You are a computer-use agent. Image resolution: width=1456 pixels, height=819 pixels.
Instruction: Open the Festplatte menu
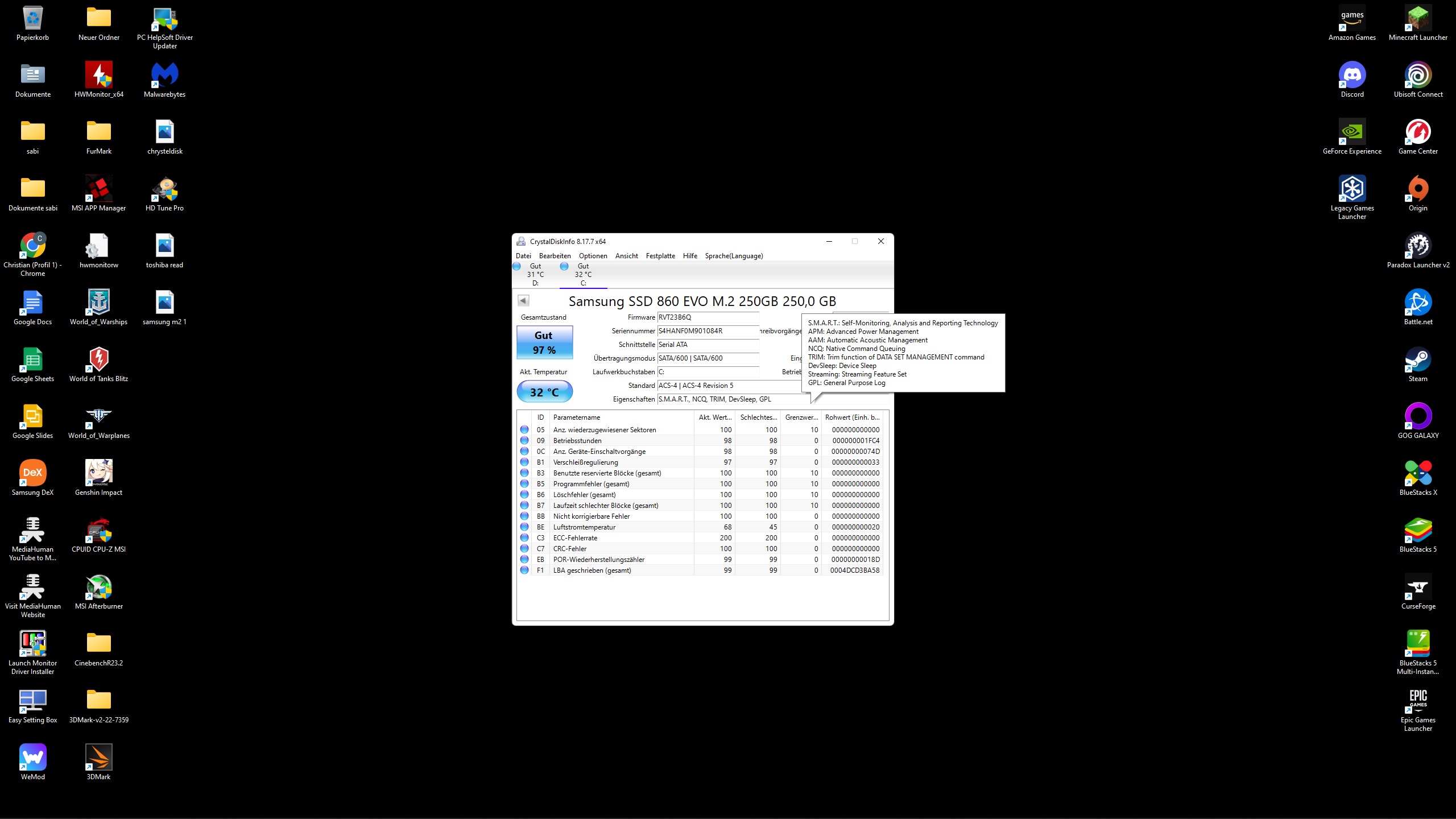click(660, 256)
